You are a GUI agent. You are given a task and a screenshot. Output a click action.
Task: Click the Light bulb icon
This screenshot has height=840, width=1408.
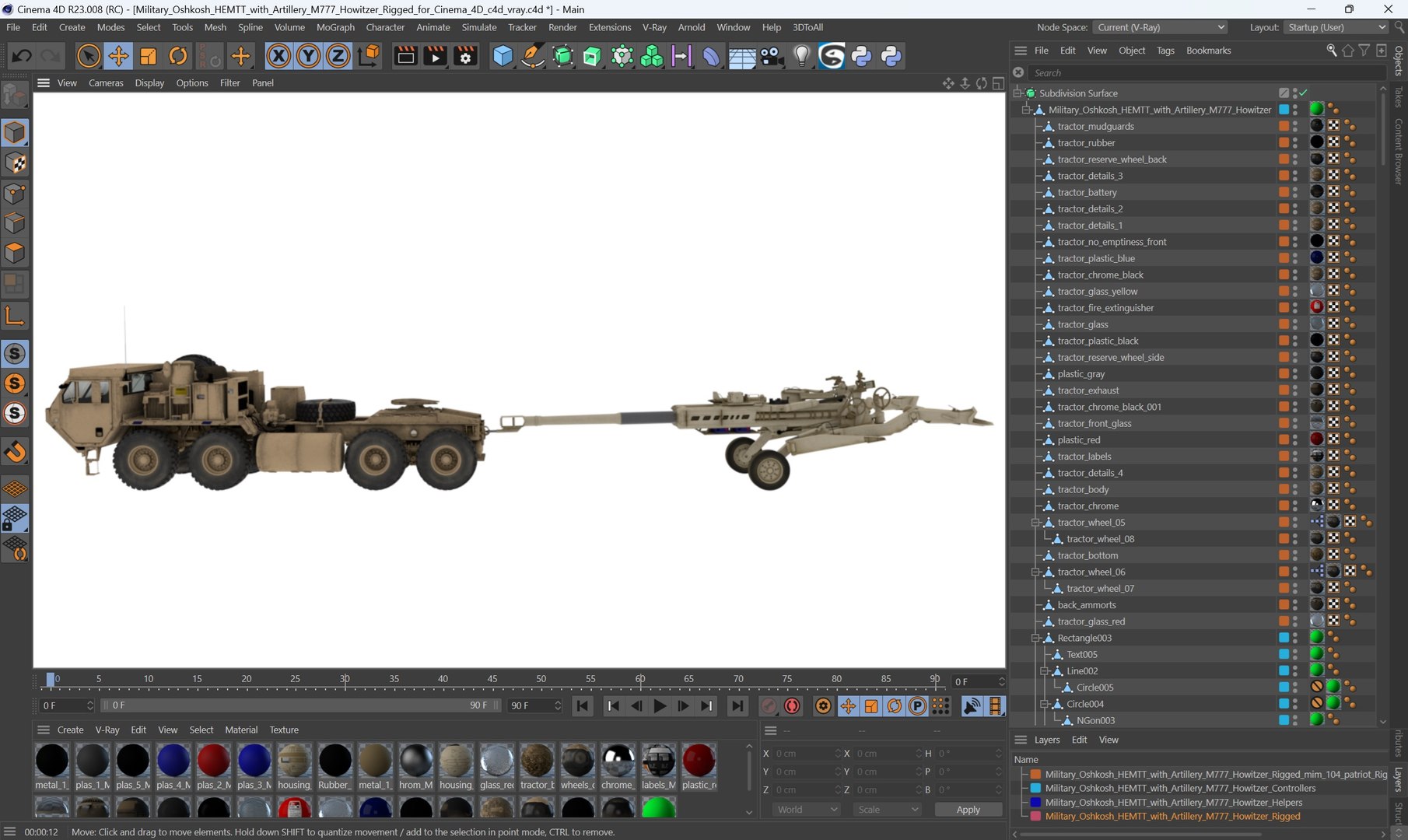point(802,56)
